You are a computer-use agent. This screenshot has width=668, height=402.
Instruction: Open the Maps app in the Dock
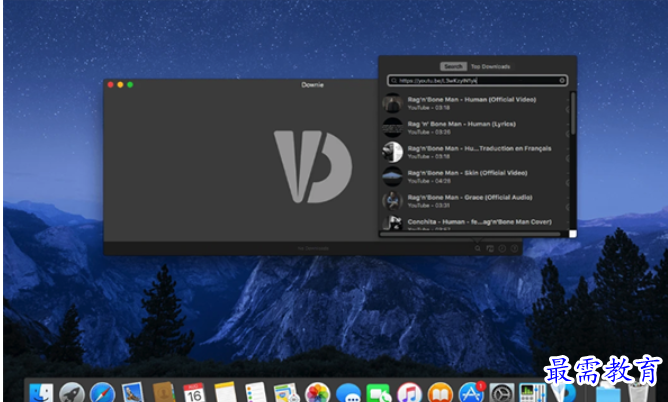[287, 393]
